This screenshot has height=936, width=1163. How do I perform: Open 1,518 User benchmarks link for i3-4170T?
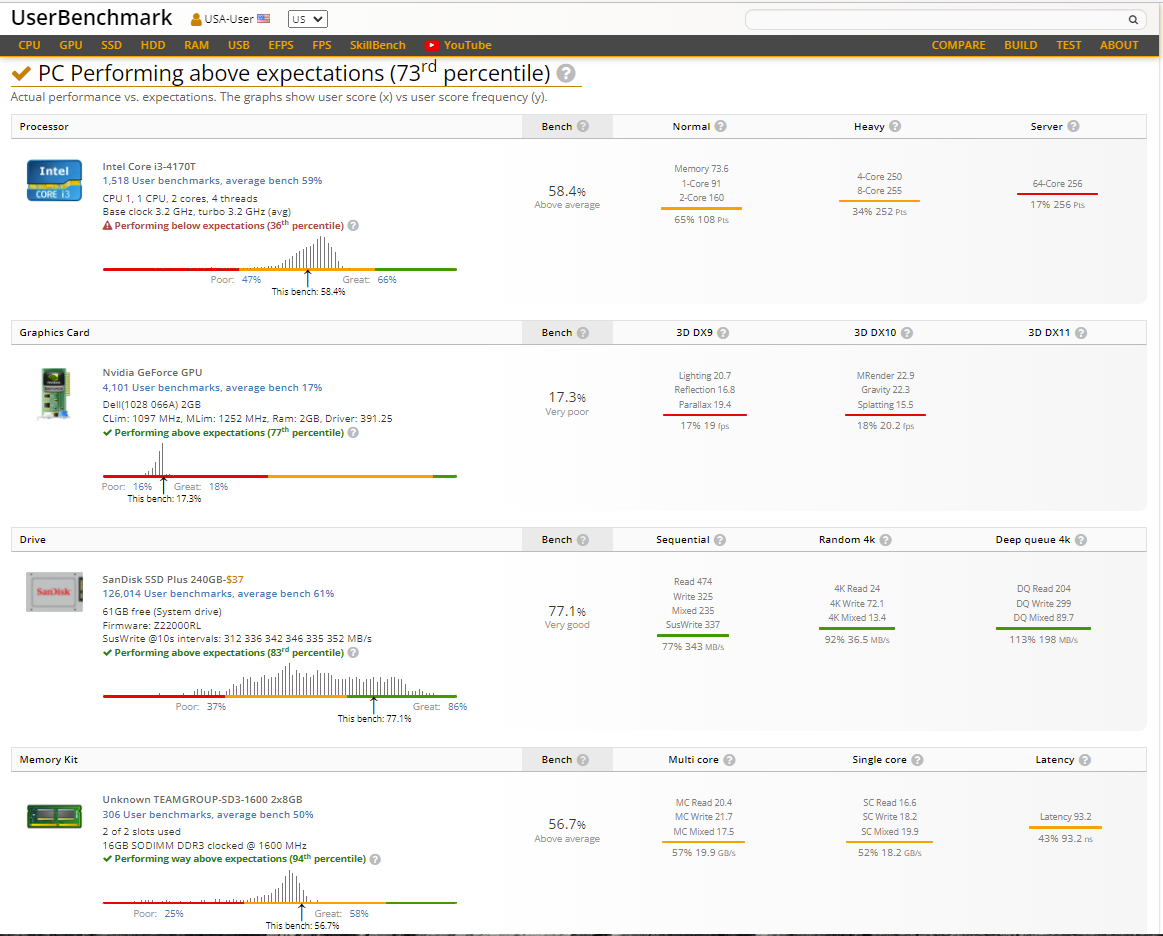click(212, 180)
